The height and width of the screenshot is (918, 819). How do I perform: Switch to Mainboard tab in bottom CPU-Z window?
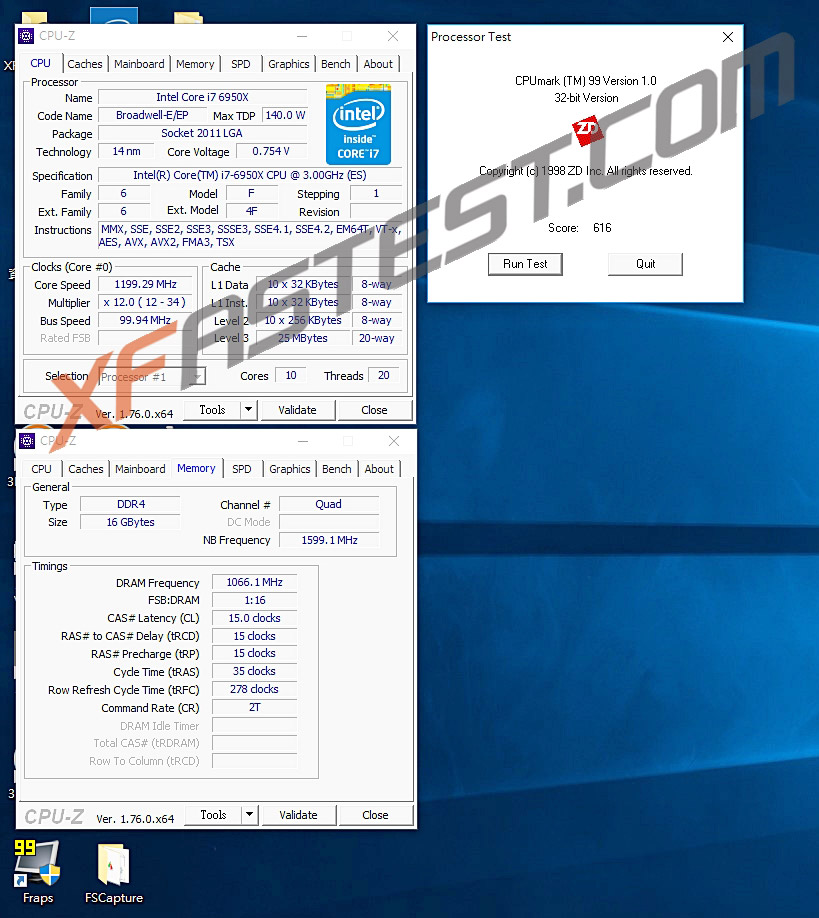[141, 469]
